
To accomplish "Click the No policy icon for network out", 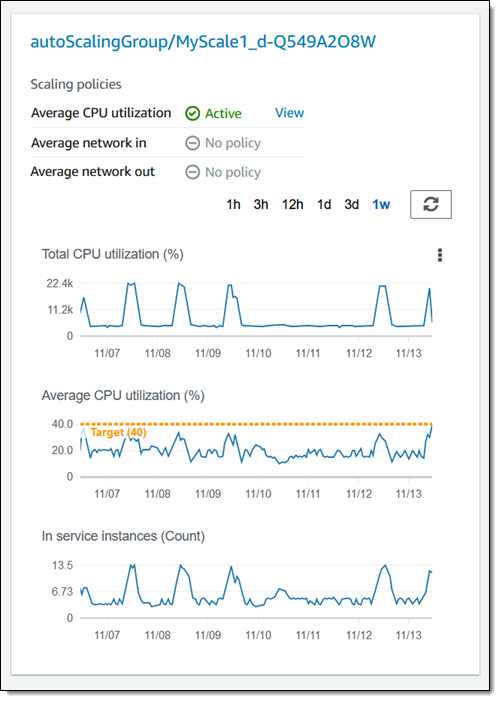I will point(192,172).
